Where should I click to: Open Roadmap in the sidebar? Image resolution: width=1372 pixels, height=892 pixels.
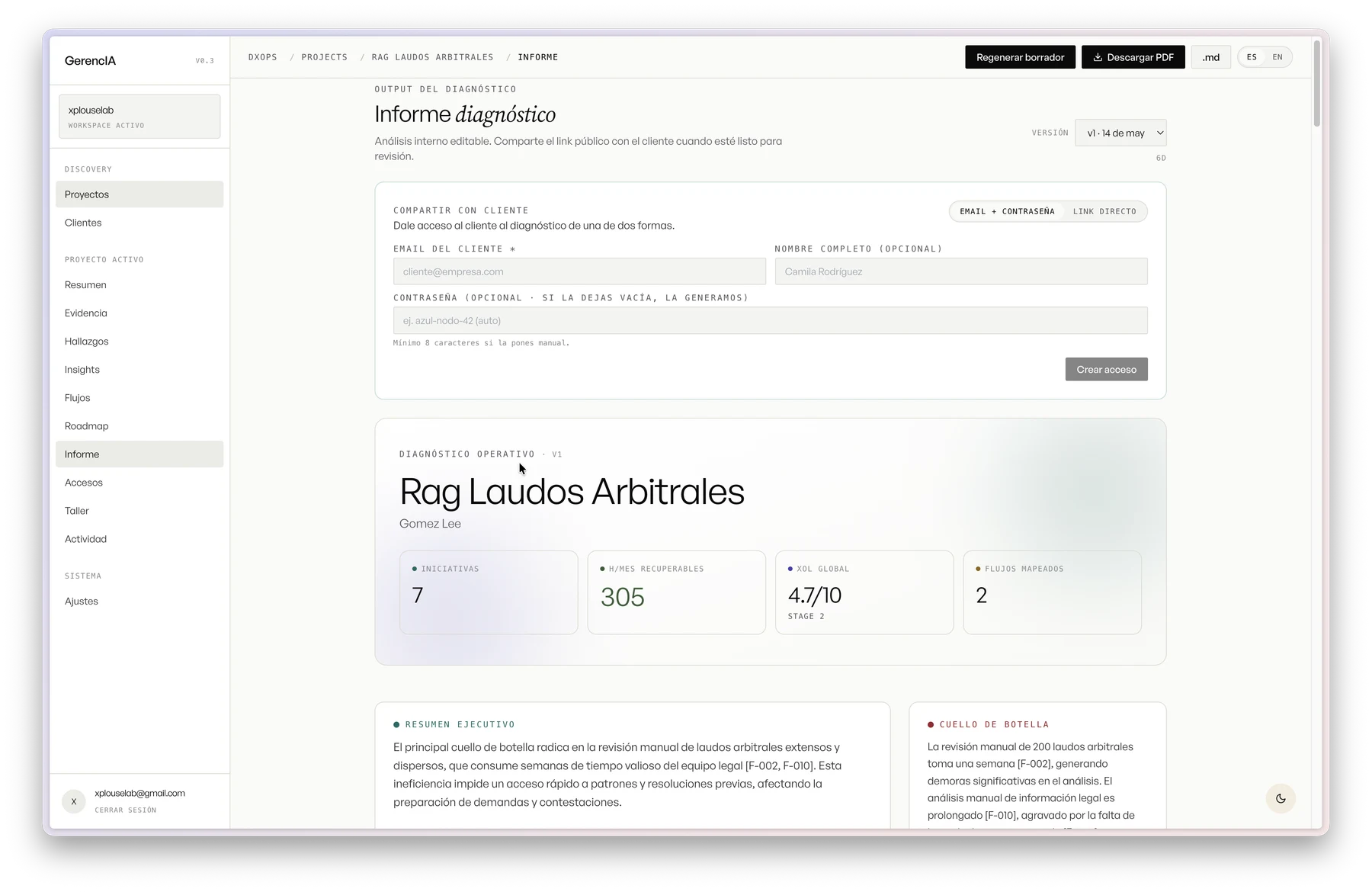point(139,426)
